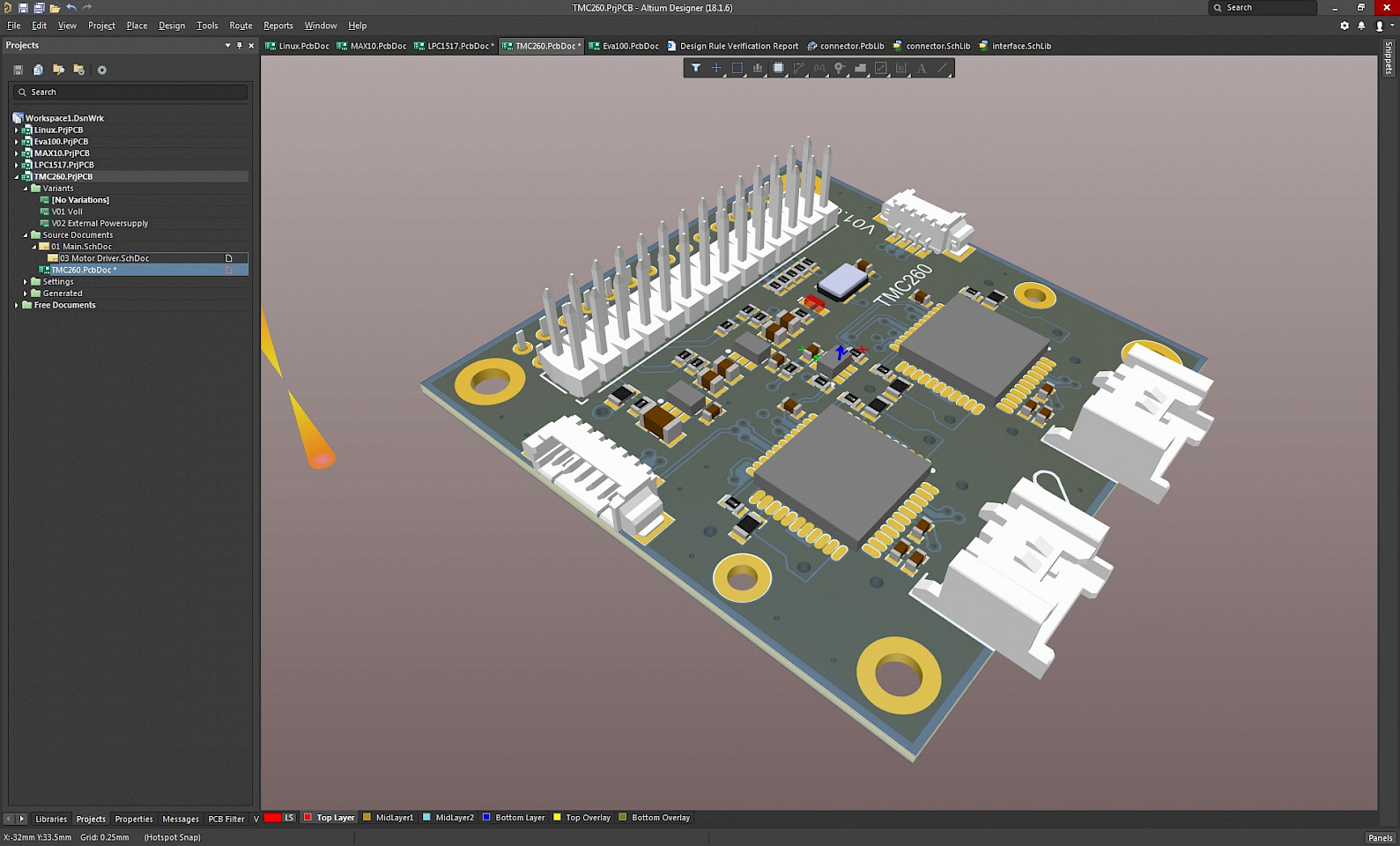Choose the place via tool
This screenshot has width=1400, height=846.
click(840, 68)
